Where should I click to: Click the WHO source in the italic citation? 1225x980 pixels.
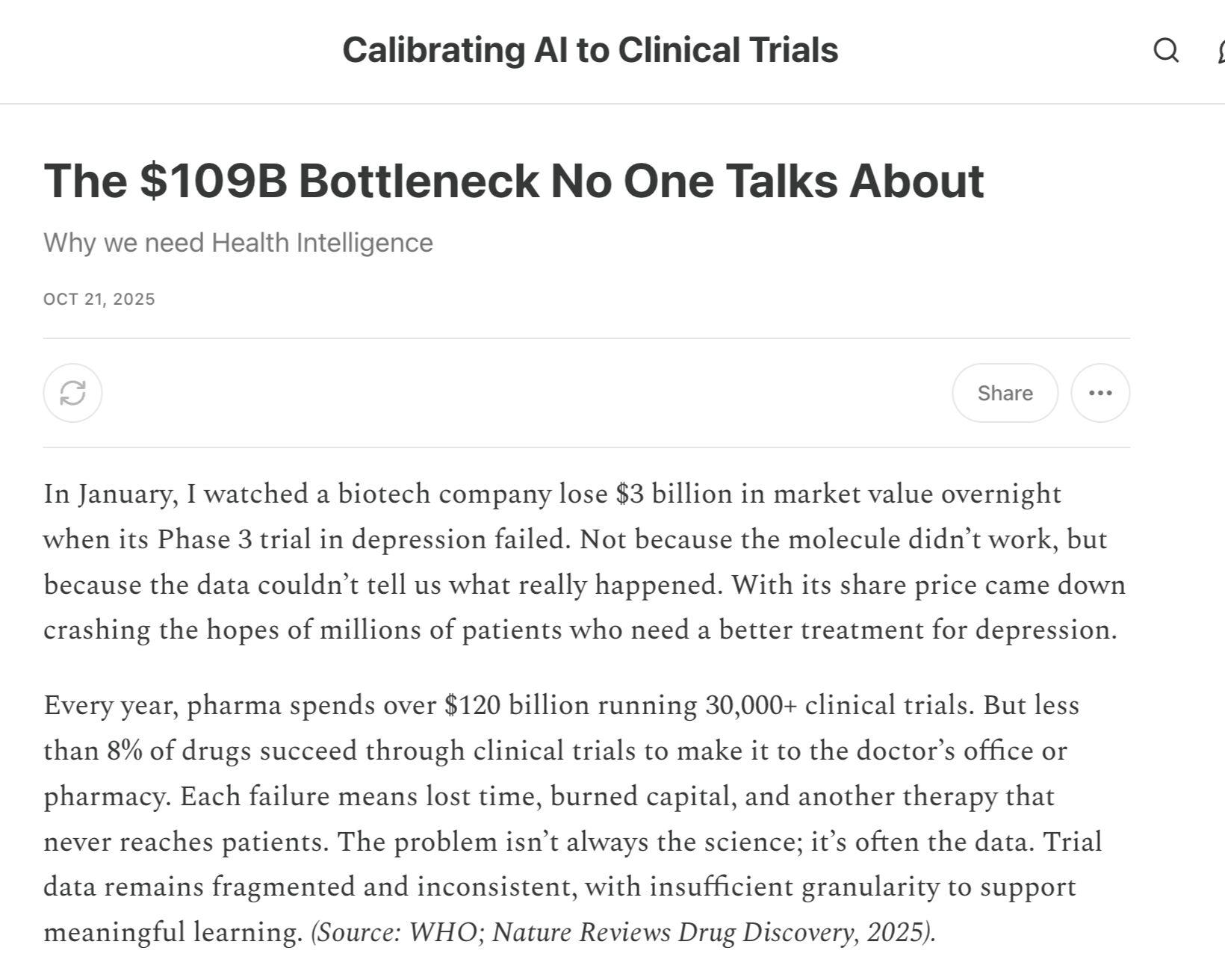[443, 933]
